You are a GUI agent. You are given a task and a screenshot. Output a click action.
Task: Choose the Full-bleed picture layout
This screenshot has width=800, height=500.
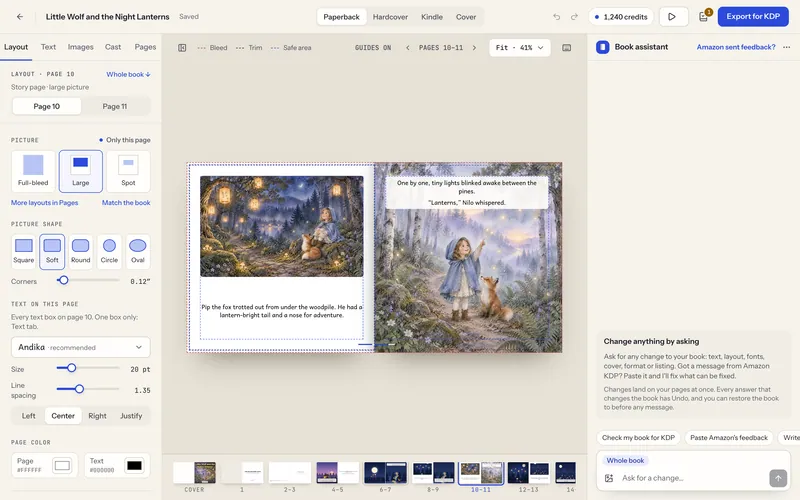point(33,171)
